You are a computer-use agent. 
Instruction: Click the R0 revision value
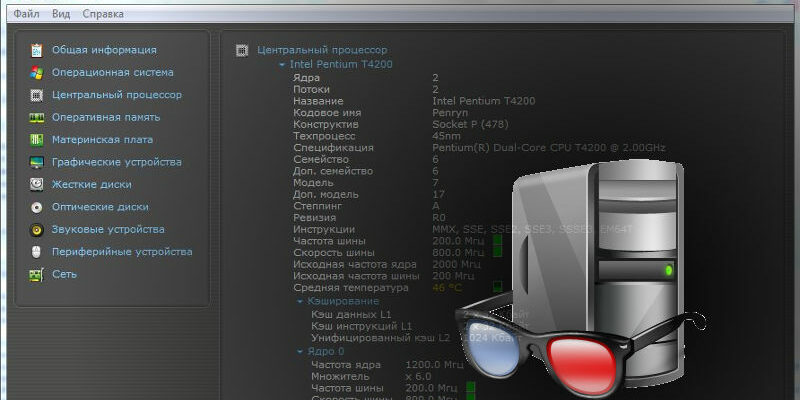pyautogui.click(x=438, y=218)
